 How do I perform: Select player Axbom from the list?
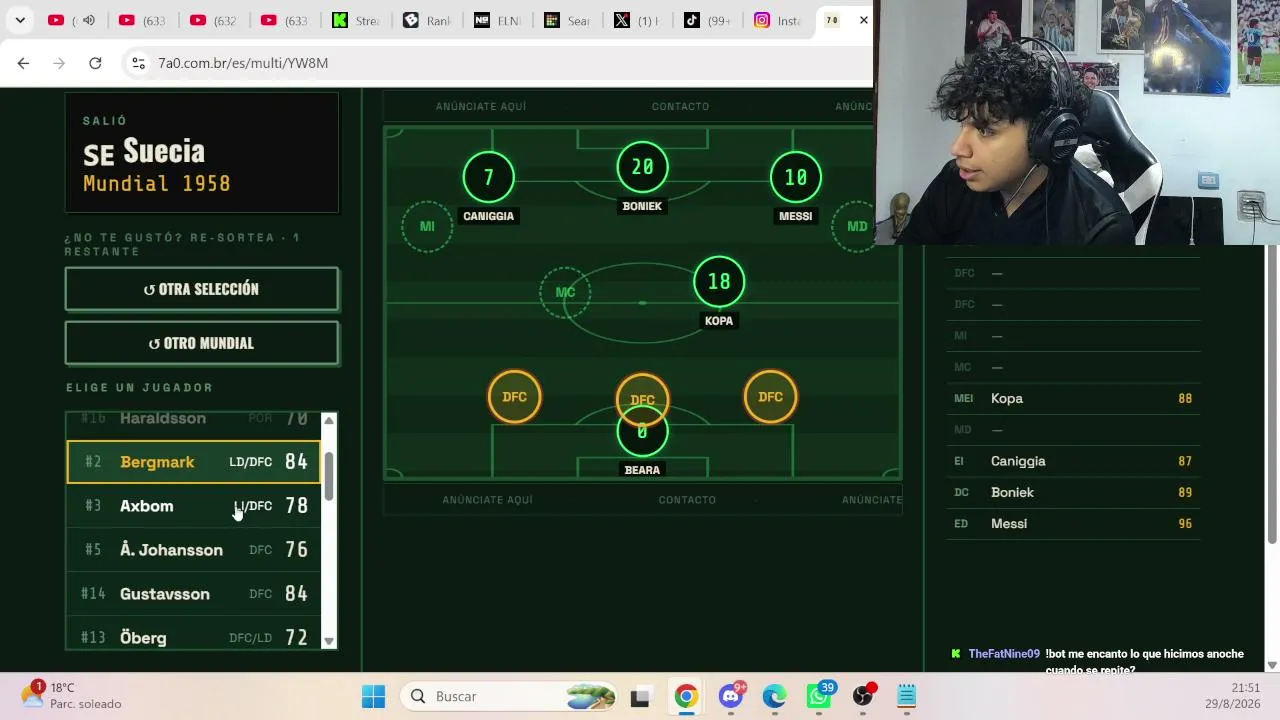tap(193, 506)
